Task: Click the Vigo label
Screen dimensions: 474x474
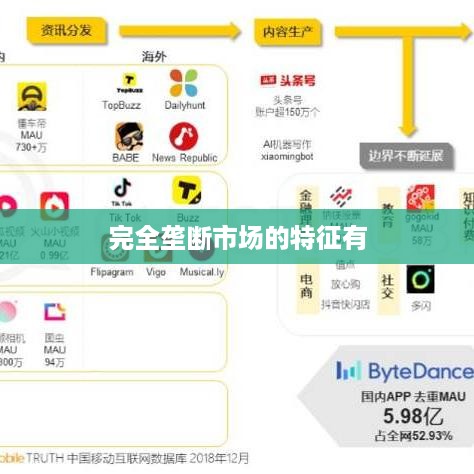Action: click(x=156, y=272)
